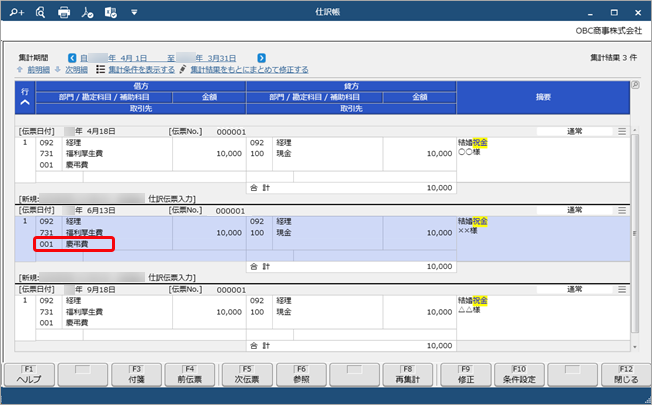Click the list scroll-down arrow

[635, 346]
